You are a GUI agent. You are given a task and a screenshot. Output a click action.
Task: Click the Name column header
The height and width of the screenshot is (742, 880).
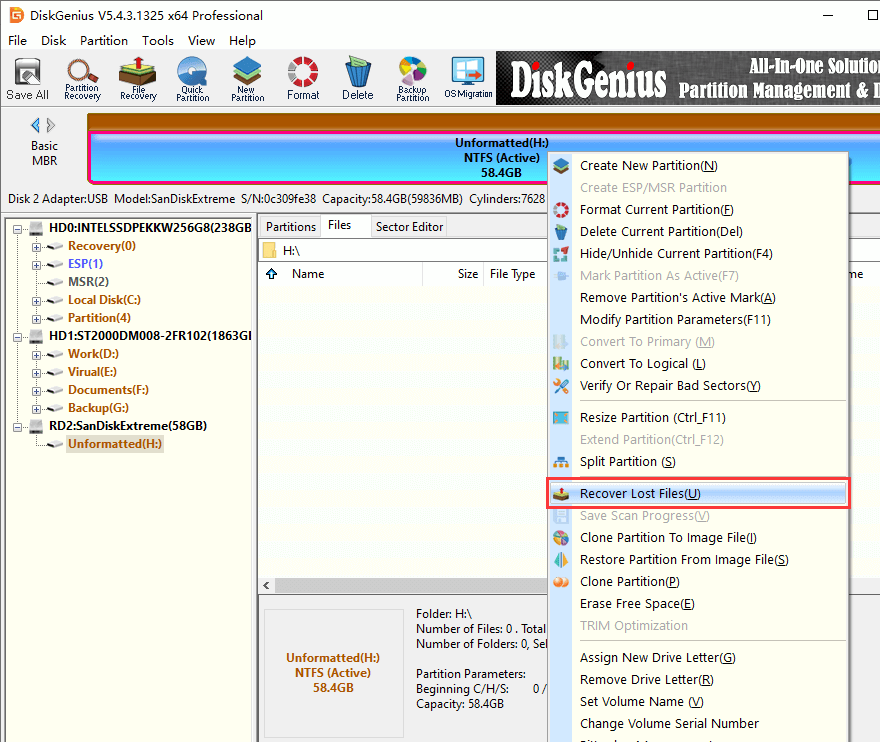pyautogui.click(x=308, y=274)
